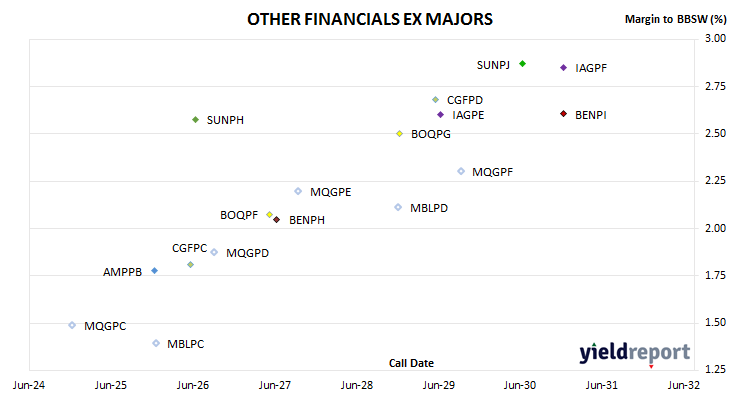Select the red BENPI data point

[x=563, y=114]
